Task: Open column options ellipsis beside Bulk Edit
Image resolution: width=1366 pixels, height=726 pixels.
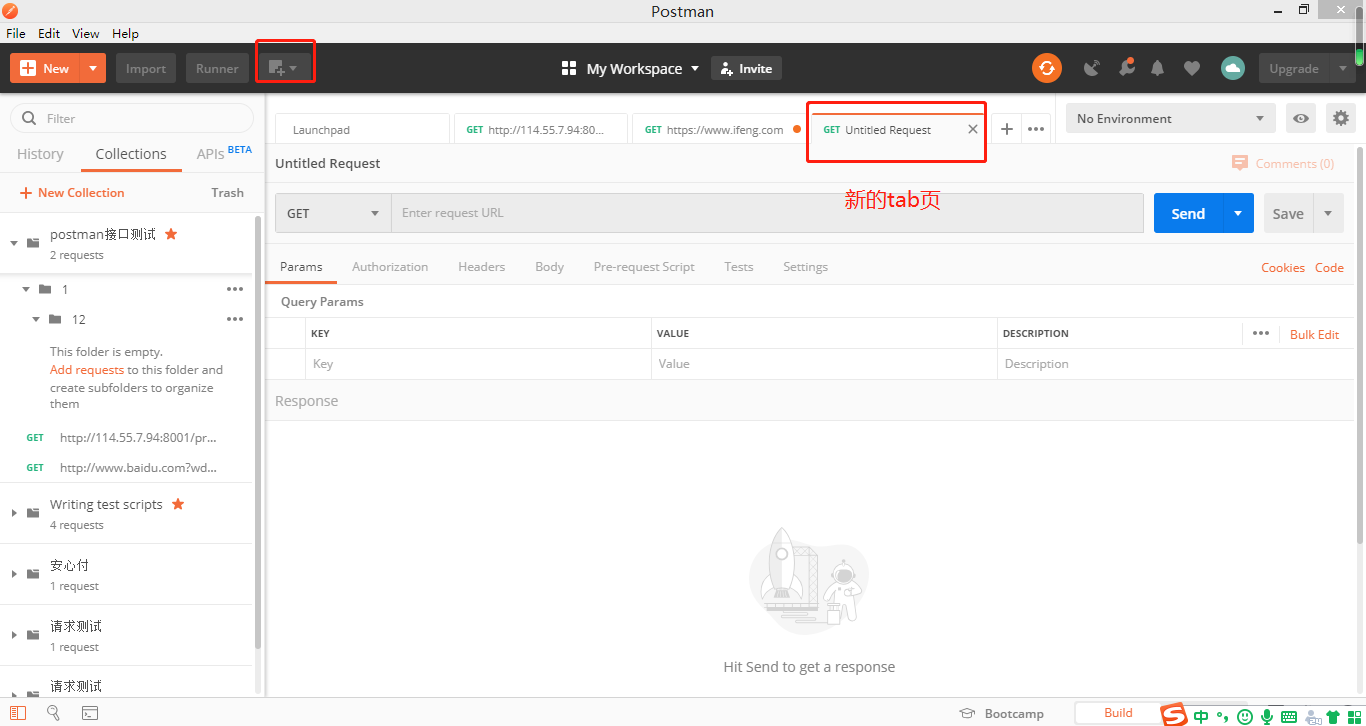Action: point(1260,333)
